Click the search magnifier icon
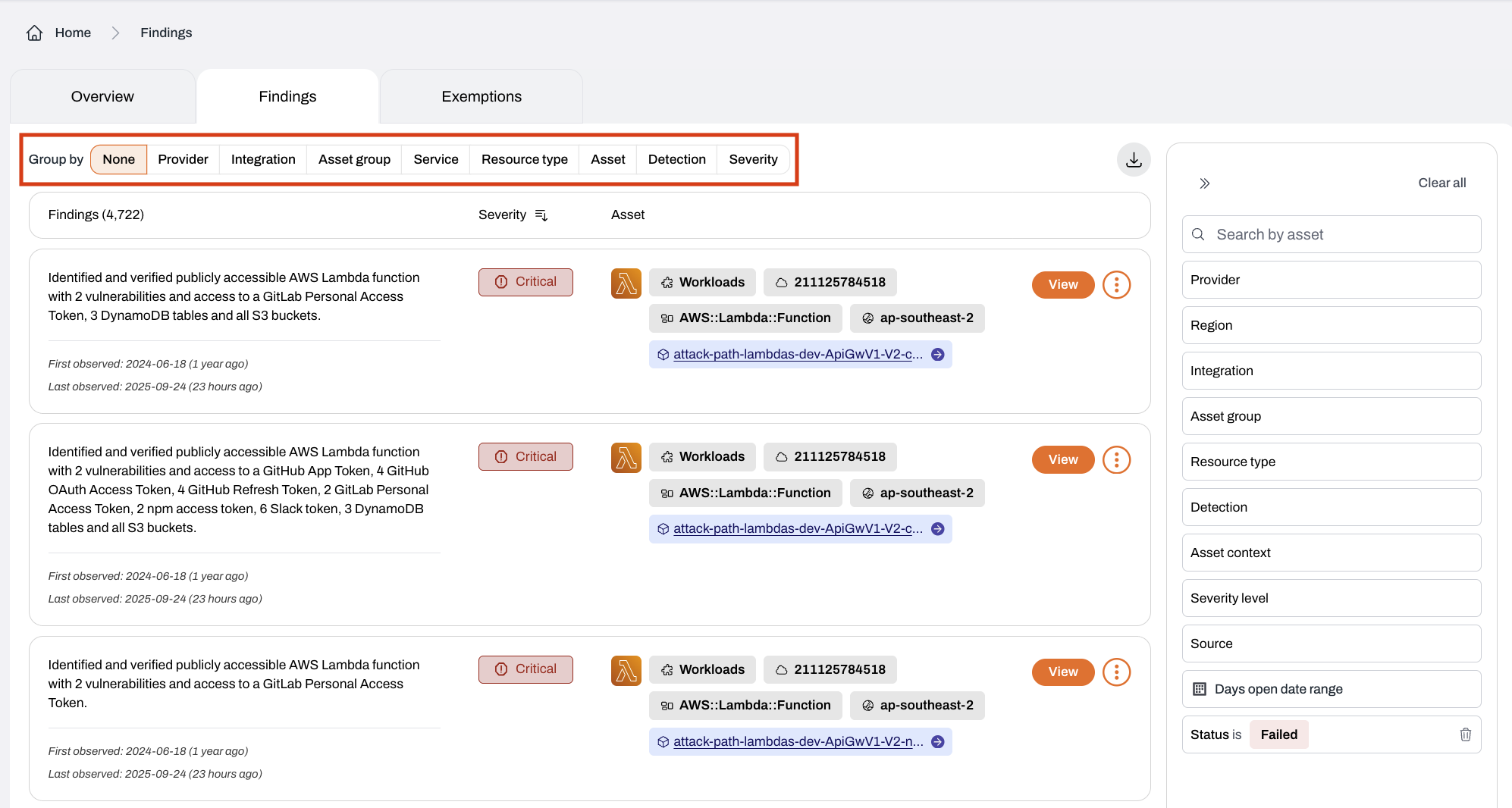Screen dimensions: 1512x808 (1199, 234)
